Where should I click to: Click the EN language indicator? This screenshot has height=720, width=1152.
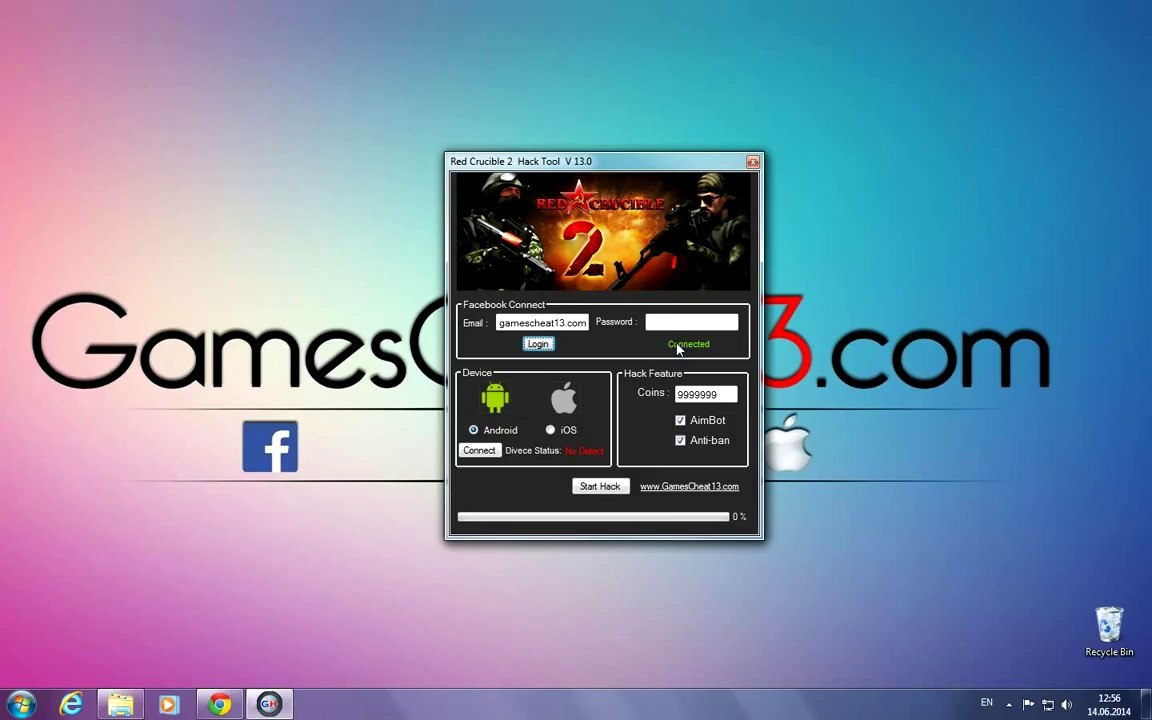[x=987, y=703]
